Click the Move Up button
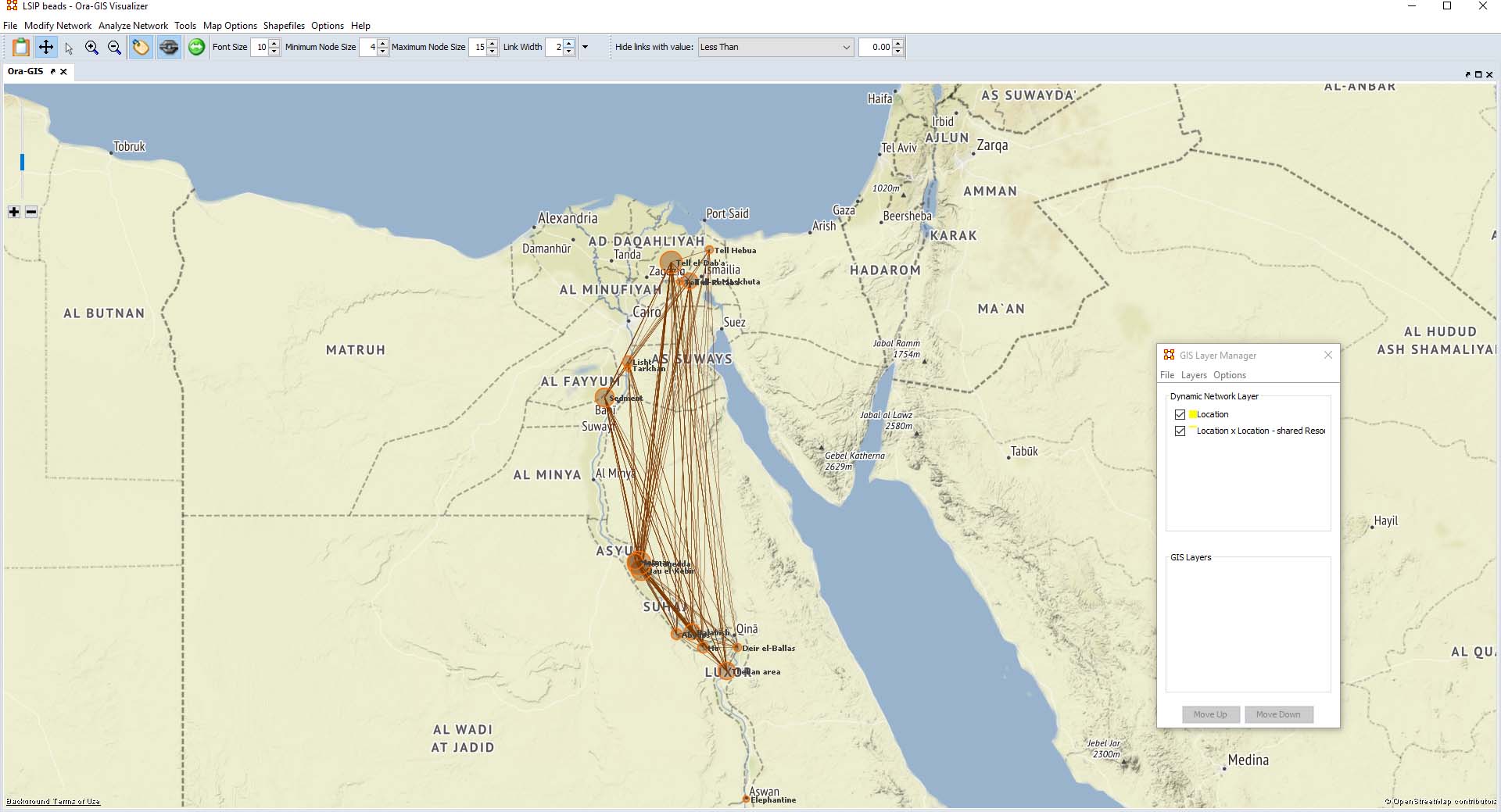 tap(1210, 714)
